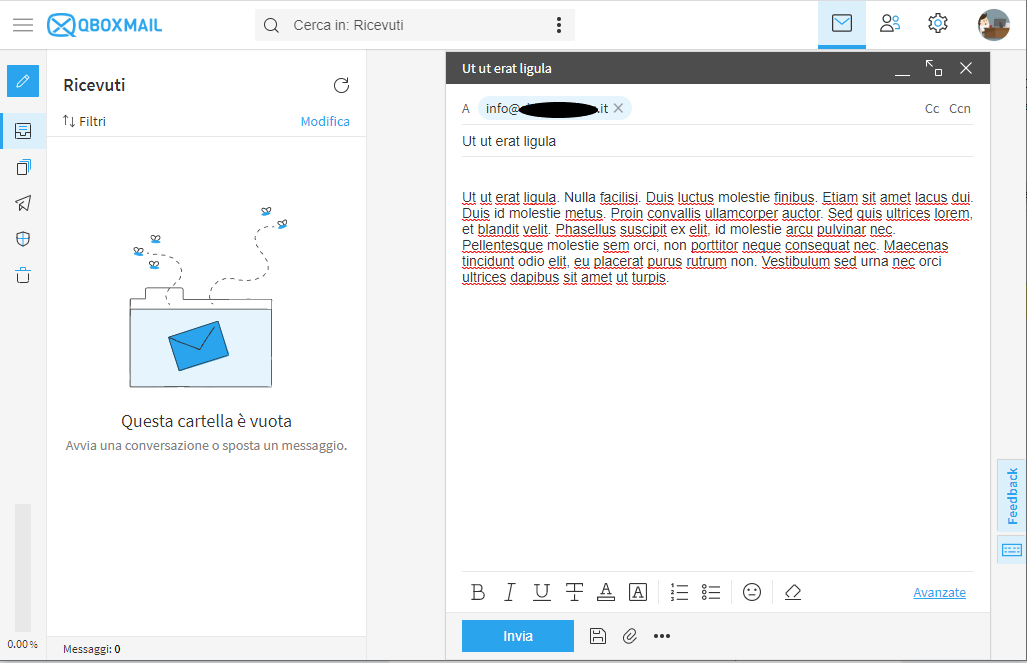Click the compose new message pencil icon
This screenshot has height=663, width=1027.
(x=23, y=81)
